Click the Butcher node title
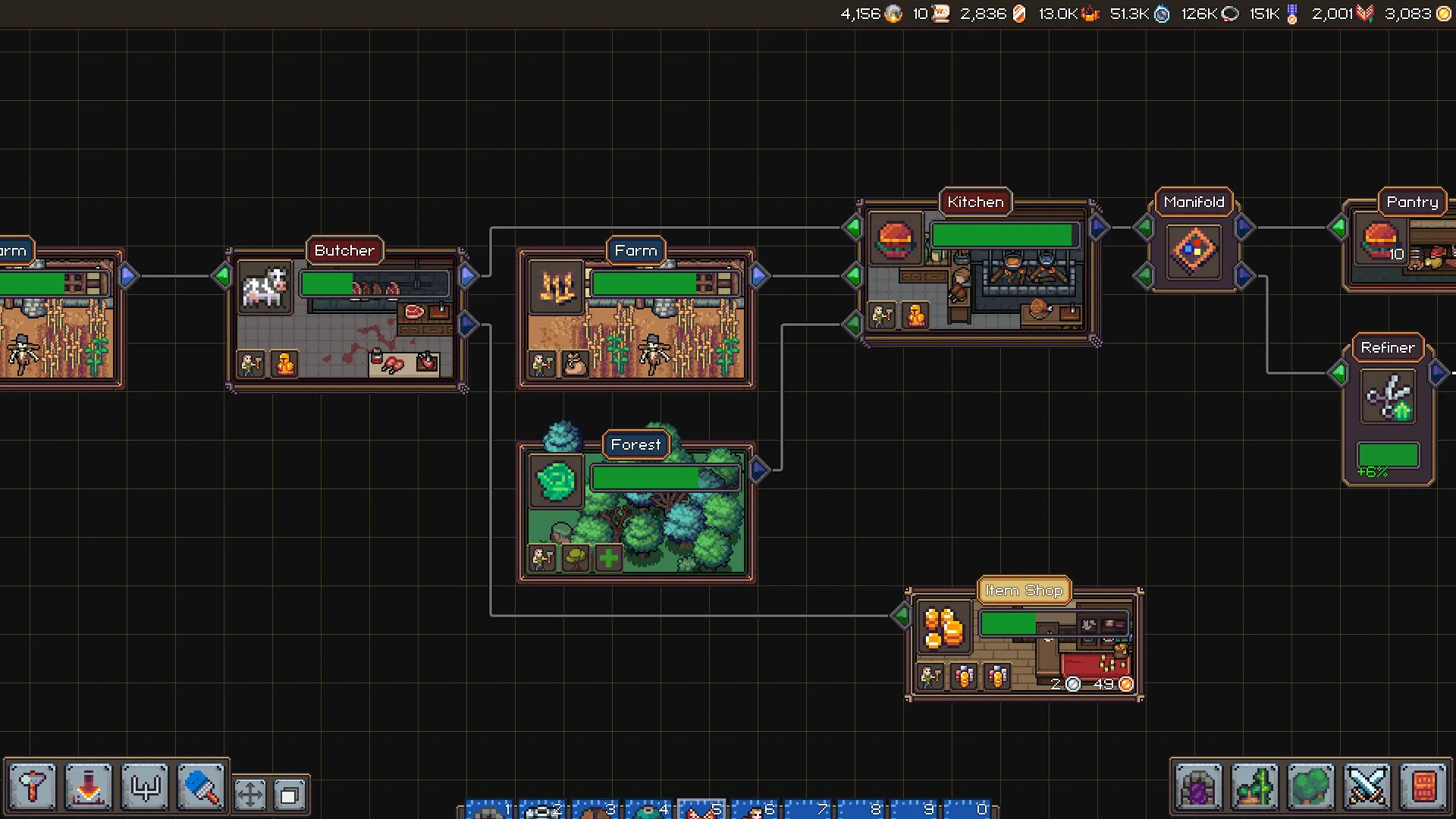This screenshot has height=819, width=1456. tap(344, 250)
